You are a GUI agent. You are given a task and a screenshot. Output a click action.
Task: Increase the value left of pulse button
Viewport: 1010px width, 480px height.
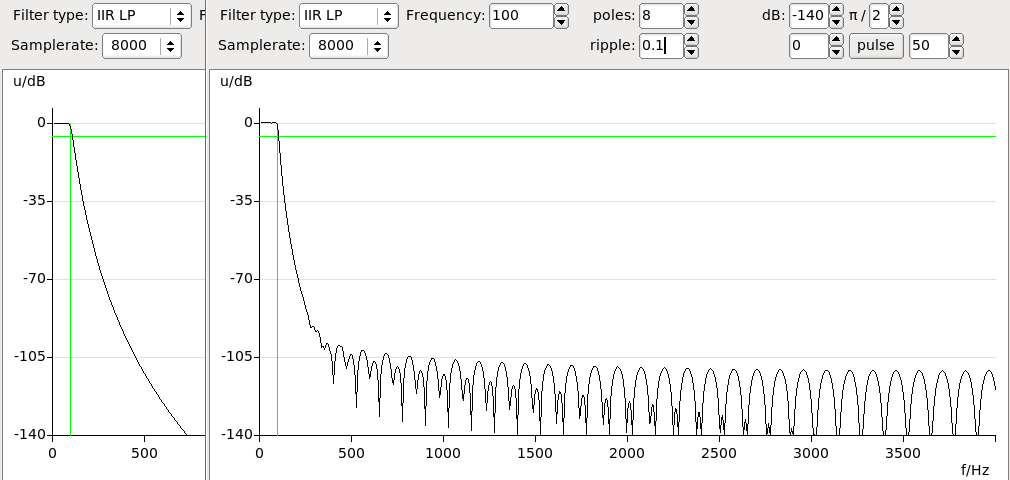click(836, 40)
